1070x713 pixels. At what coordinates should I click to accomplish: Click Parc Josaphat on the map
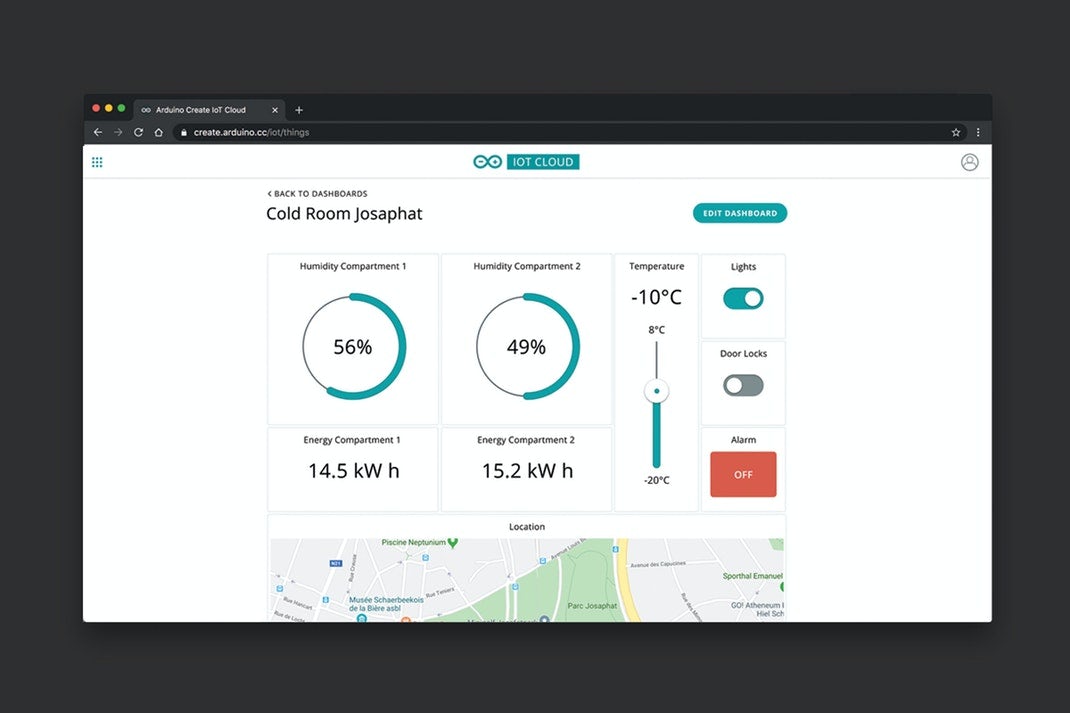point(592,606)
